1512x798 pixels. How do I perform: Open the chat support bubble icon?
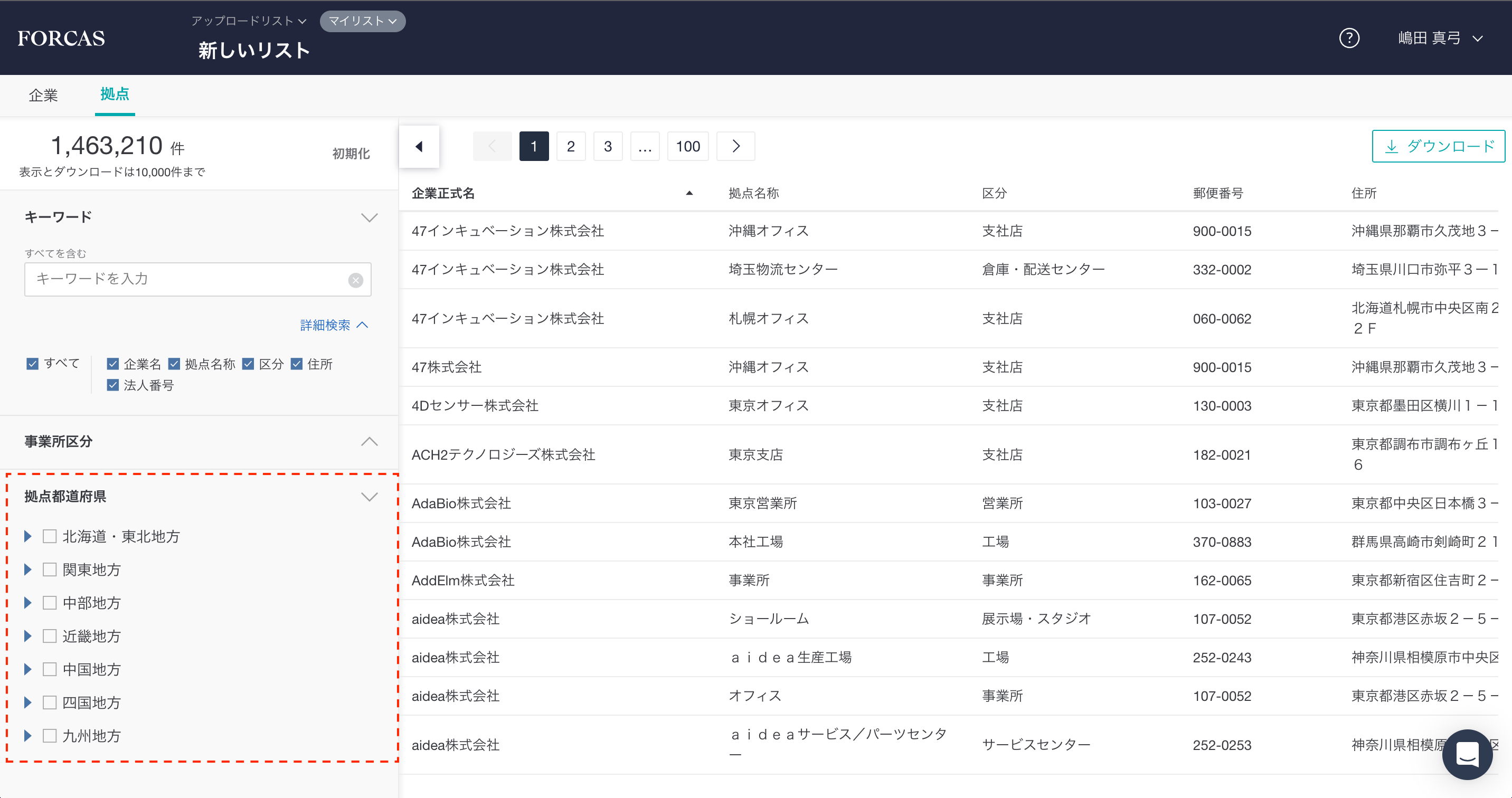pos(1467,754)
